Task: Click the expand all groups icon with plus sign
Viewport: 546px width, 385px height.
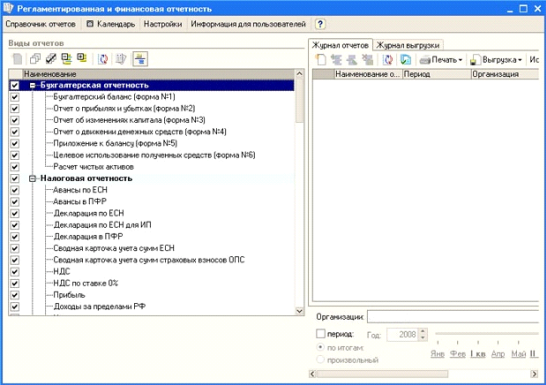Action: tap(82, 58)
